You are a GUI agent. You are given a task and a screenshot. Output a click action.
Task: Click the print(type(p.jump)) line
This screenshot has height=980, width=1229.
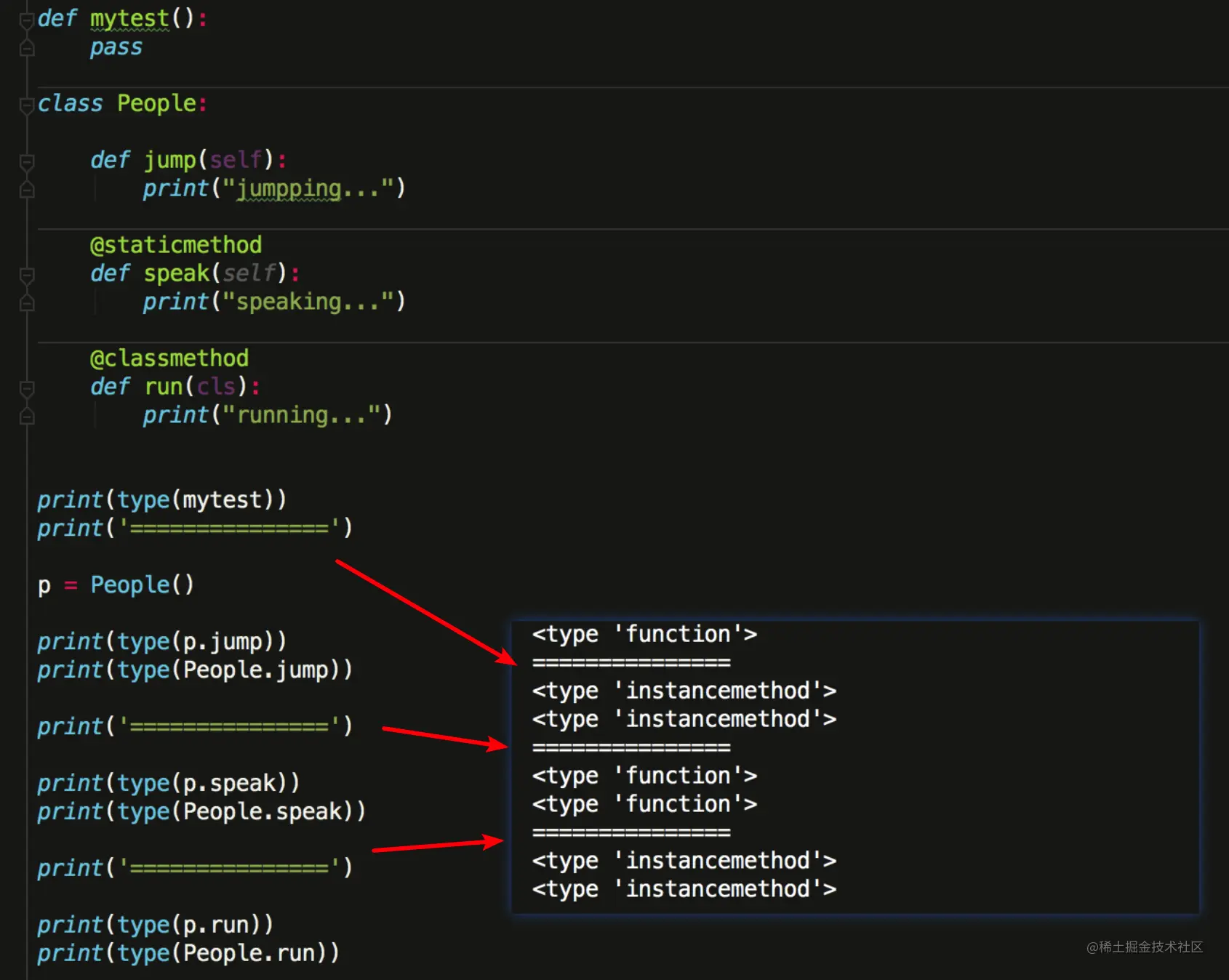[162, 641]
